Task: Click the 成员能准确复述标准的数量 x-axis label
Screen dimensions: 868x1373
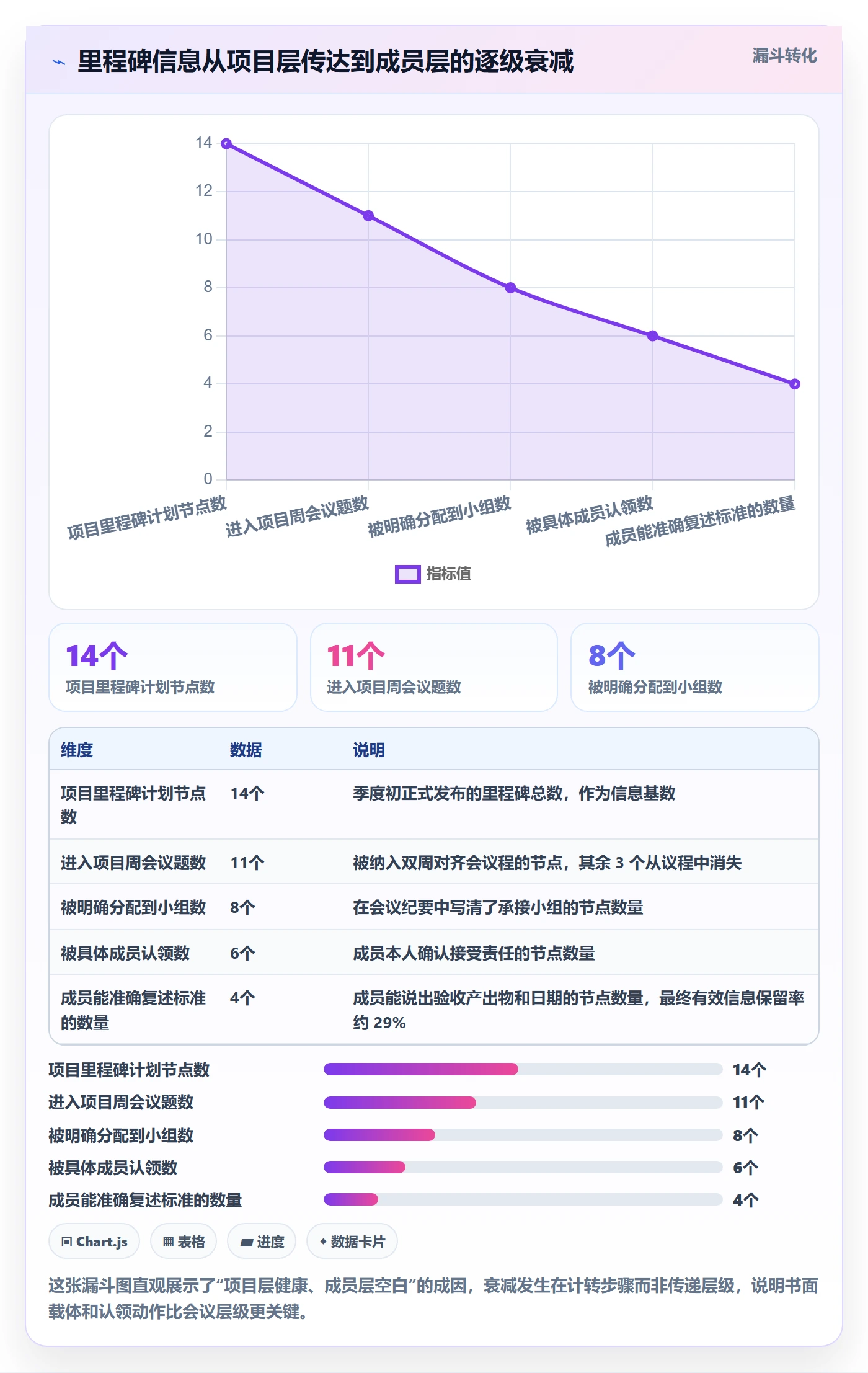Action: coord(701,521)
